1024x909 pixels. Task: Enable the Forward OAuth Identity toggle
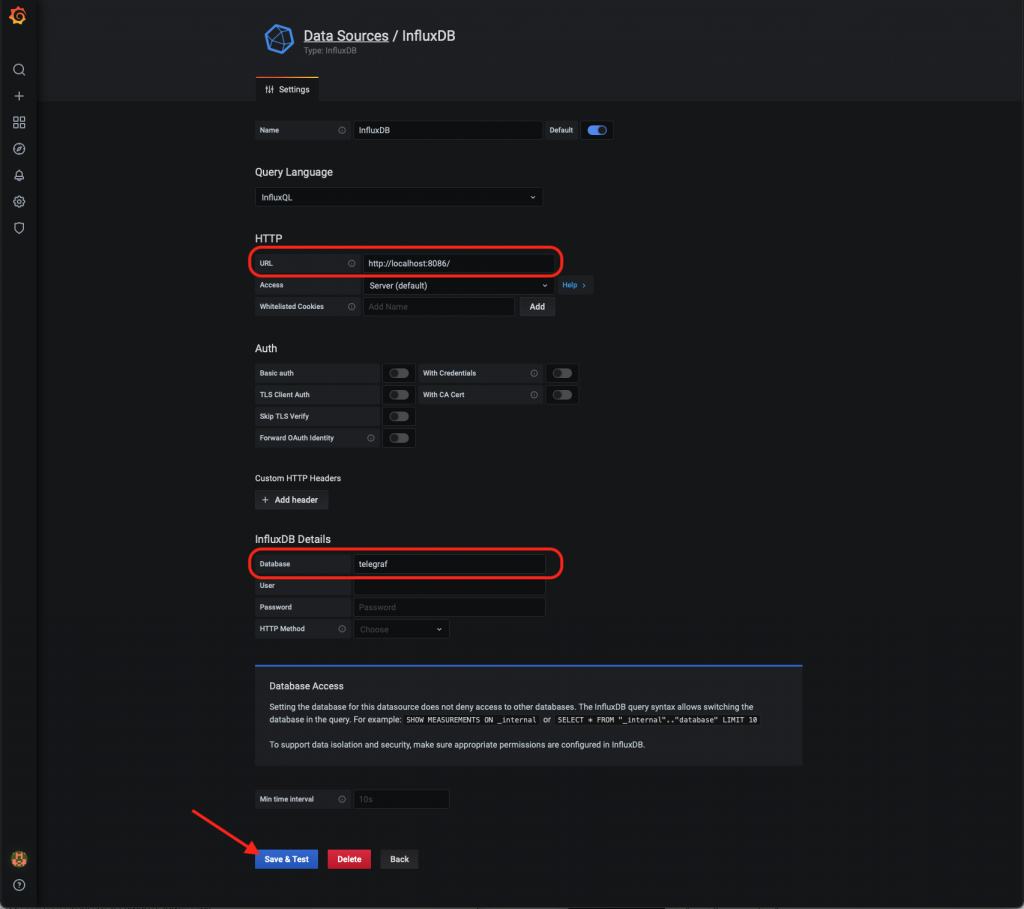[398, 438]
